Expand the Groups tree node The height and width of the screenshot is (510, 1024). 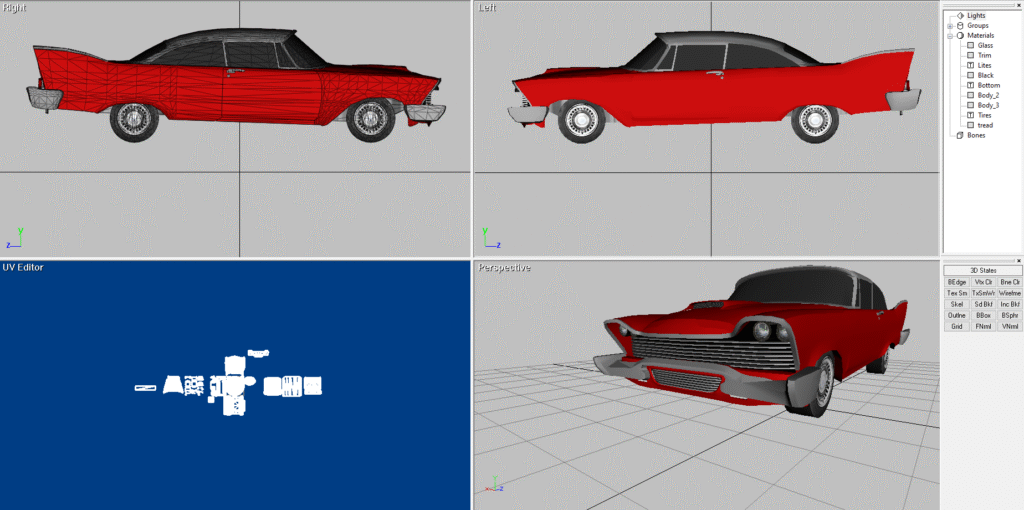950,25
